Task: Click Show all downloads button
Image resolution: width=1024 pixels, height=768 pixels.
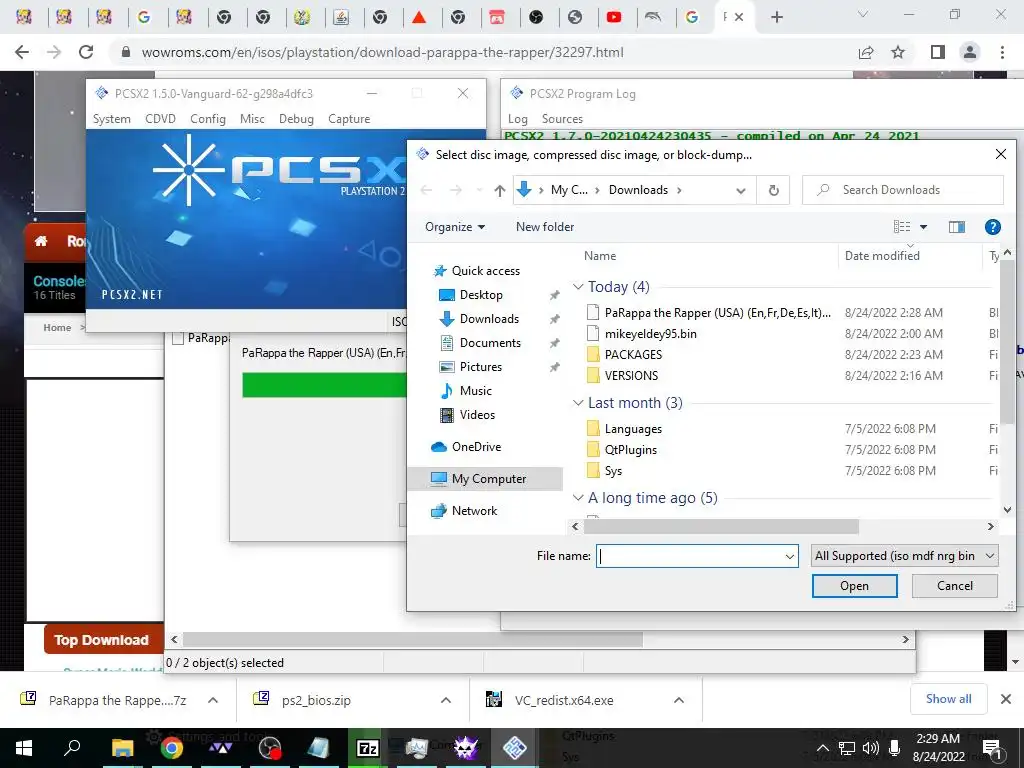Action: 948,699
